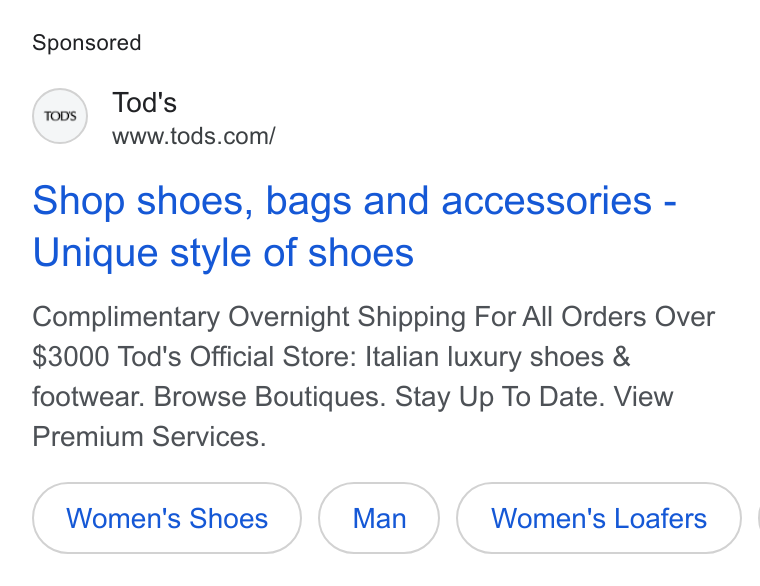This screenshot has width=760, height=586.
Task: Click 'For All Orders Over' description text
Action: click(x=594, y=317)
